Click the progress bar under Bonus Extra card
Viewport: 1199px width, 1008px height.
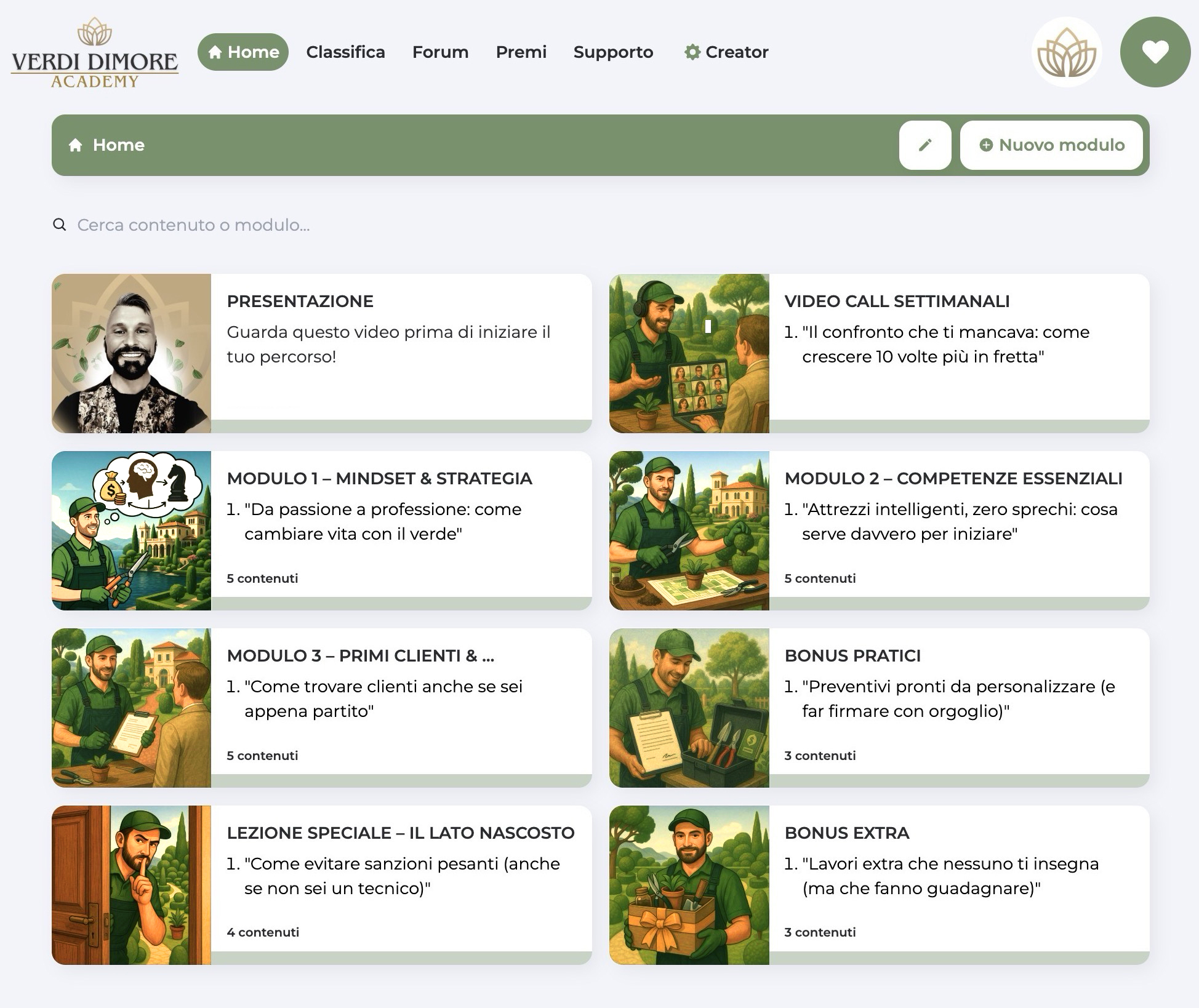[959, 958]
